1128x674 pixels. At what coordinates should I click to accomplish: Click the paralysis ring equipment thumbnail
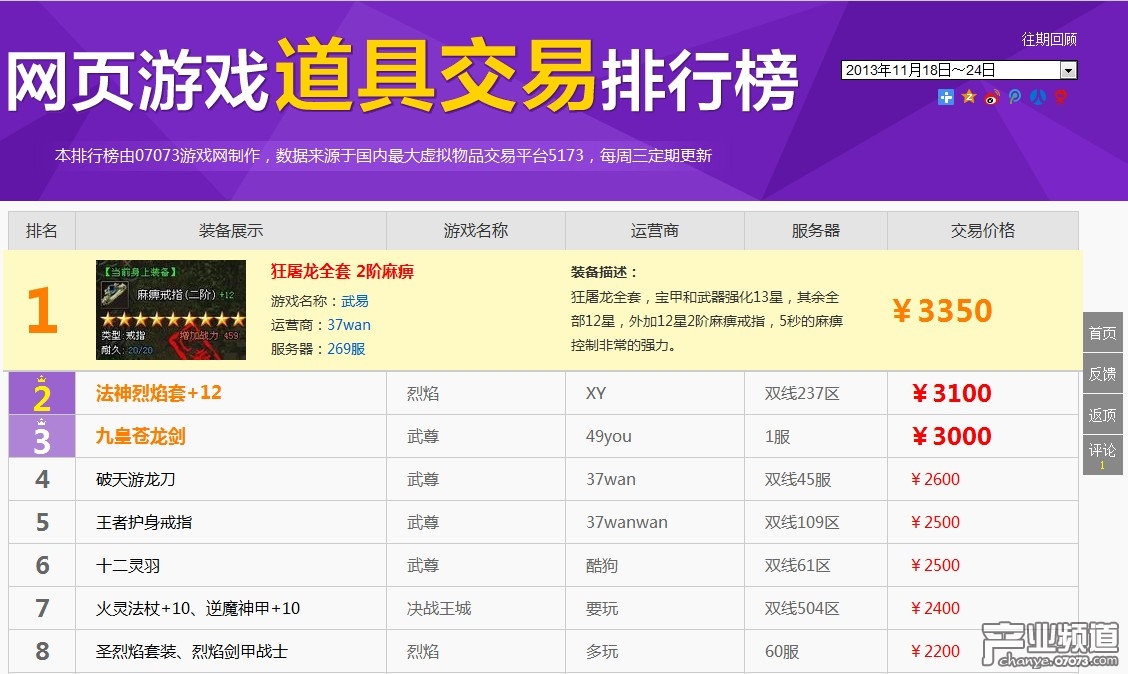[171, 310]
